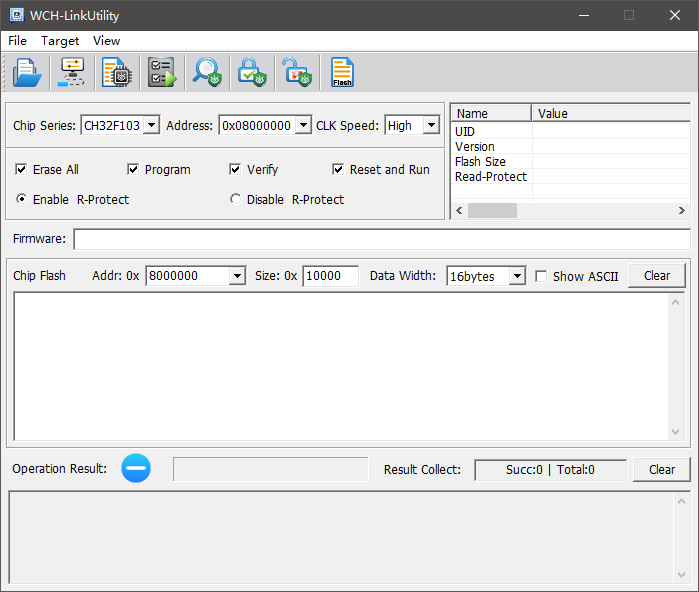Open the Target menu
The width and height of the screenshot is (699, 592).
click(60, 41)
